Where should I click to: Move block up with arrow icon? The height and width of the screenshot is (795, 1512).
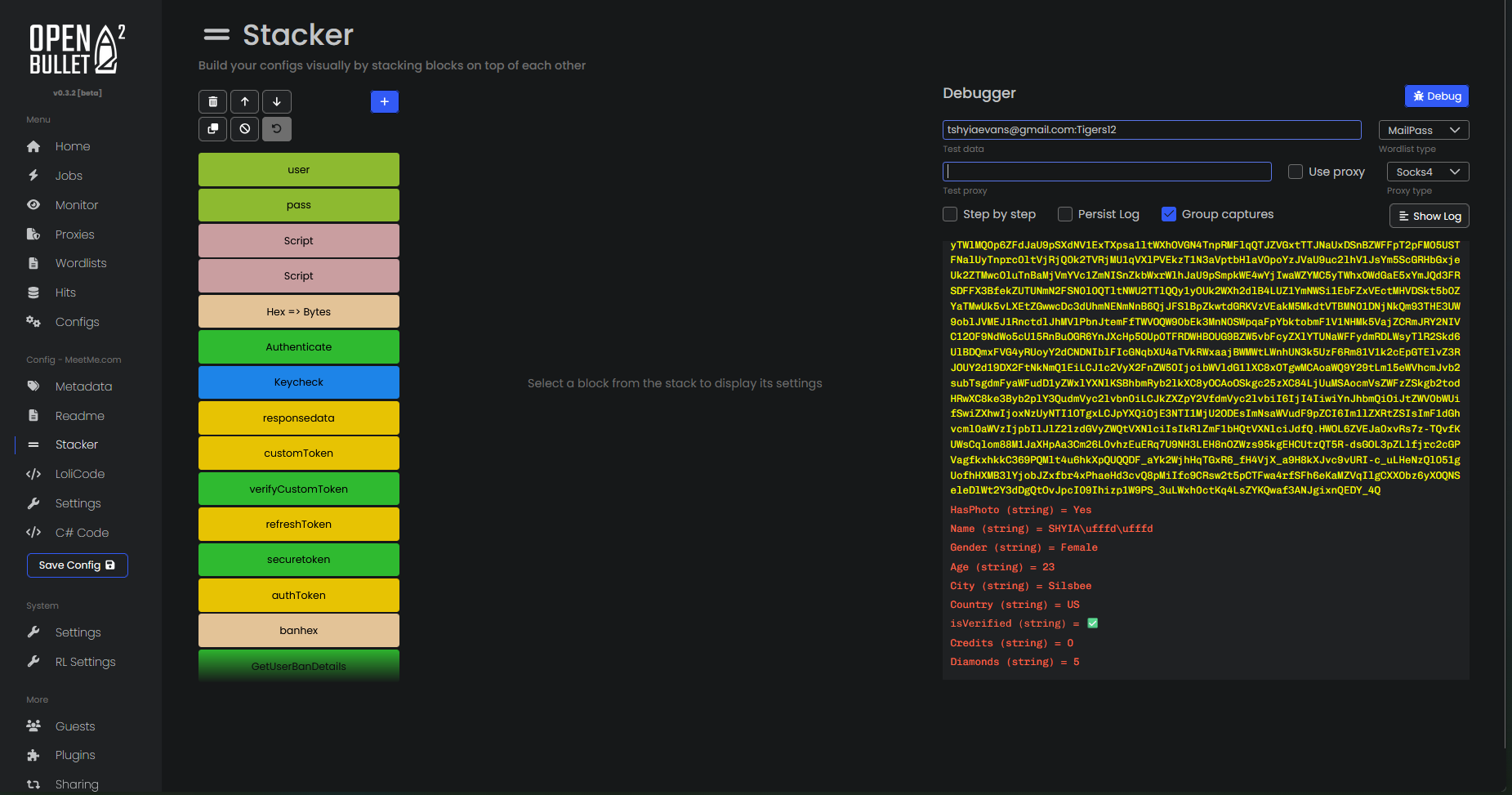click(x=245, y=101)
